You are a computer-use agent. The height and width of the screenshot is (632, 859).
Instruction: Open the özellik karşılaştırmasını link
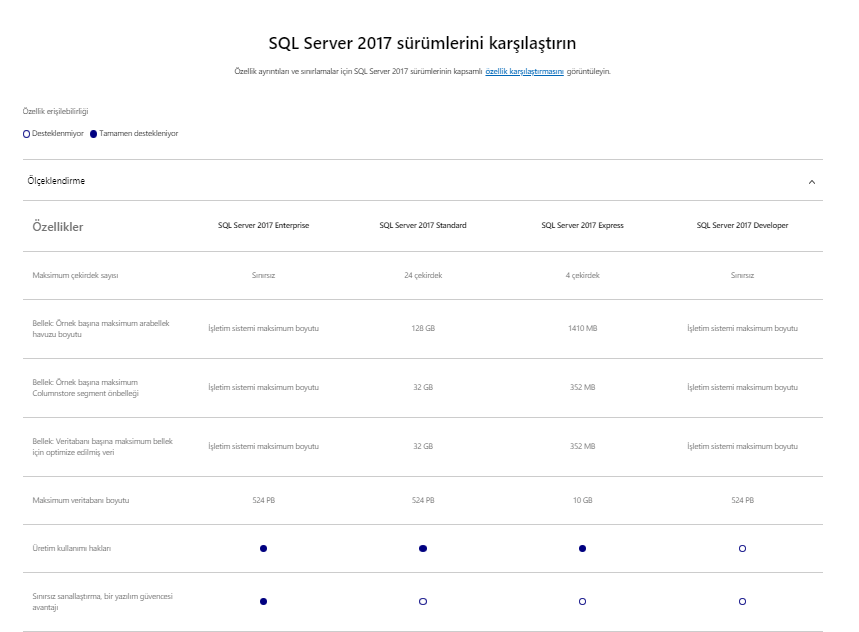point(524,71)
